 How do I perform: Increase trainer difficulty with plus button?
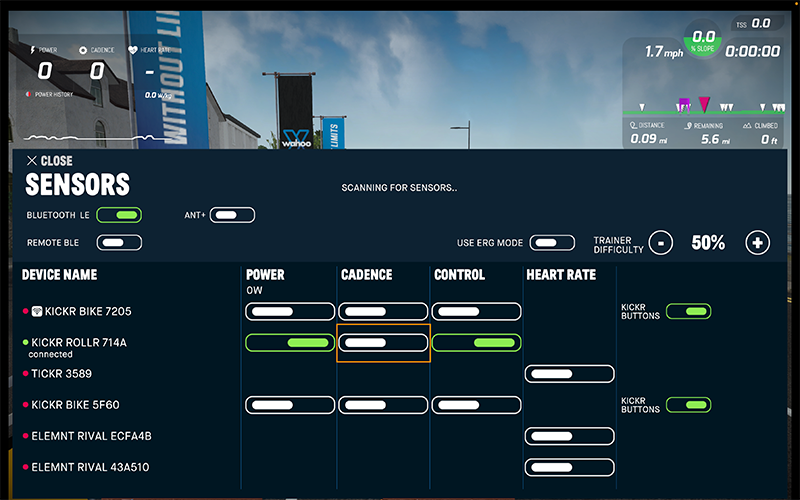pyautogui.click(x=758, y=243)
